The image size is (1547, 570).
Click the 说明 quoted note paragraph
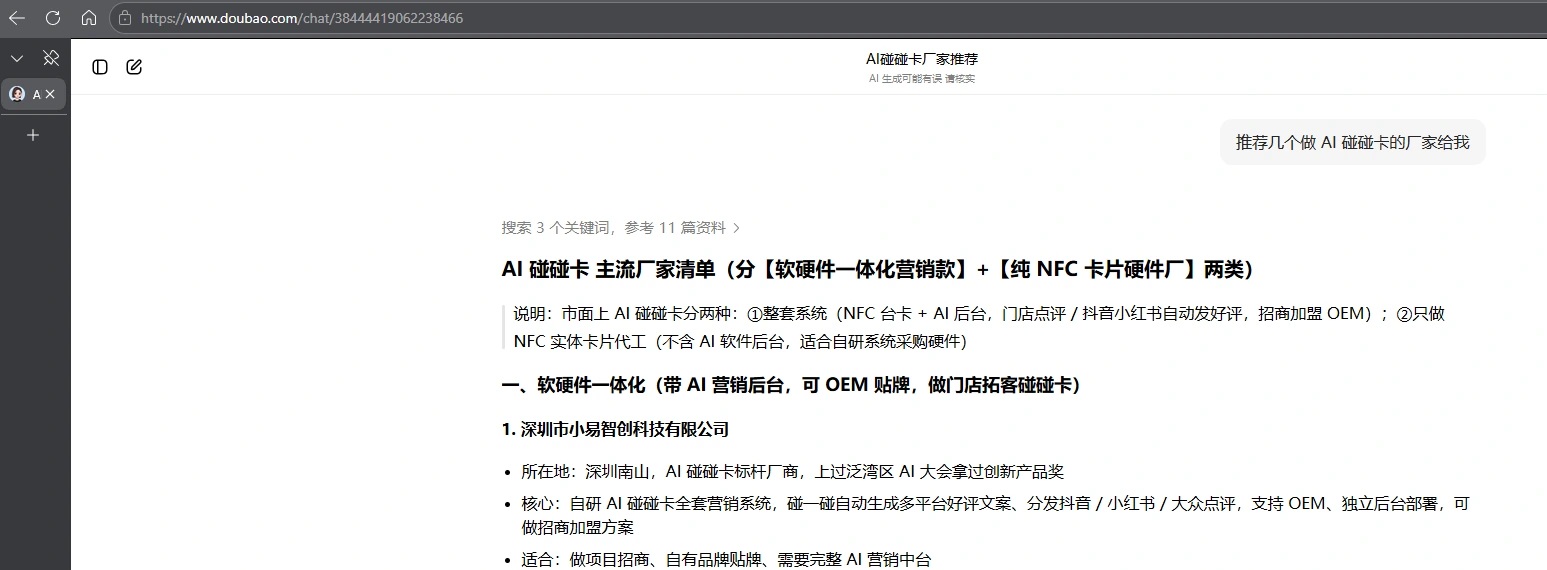pyautogui.click(x=979, y=328)
